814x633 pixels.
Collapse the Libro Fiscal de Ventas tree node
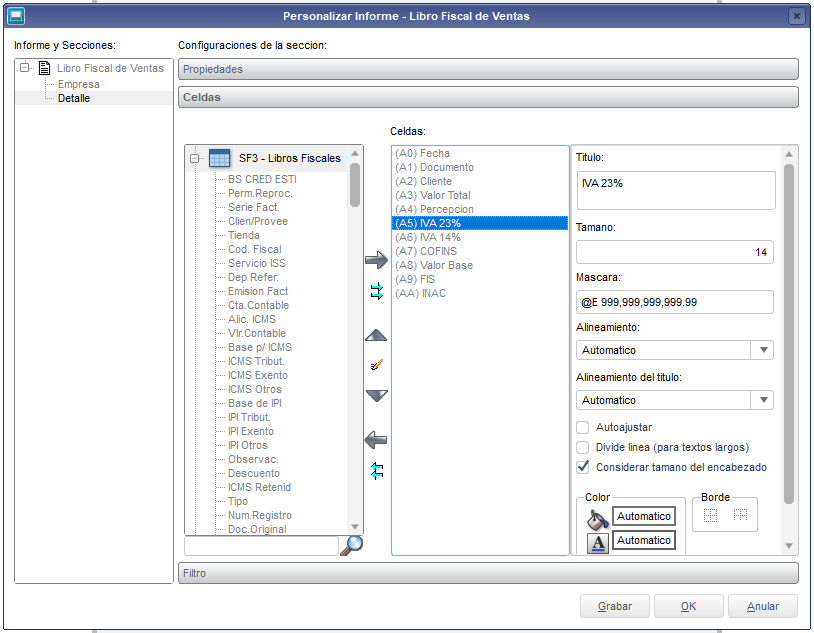(x=24, y=68)
